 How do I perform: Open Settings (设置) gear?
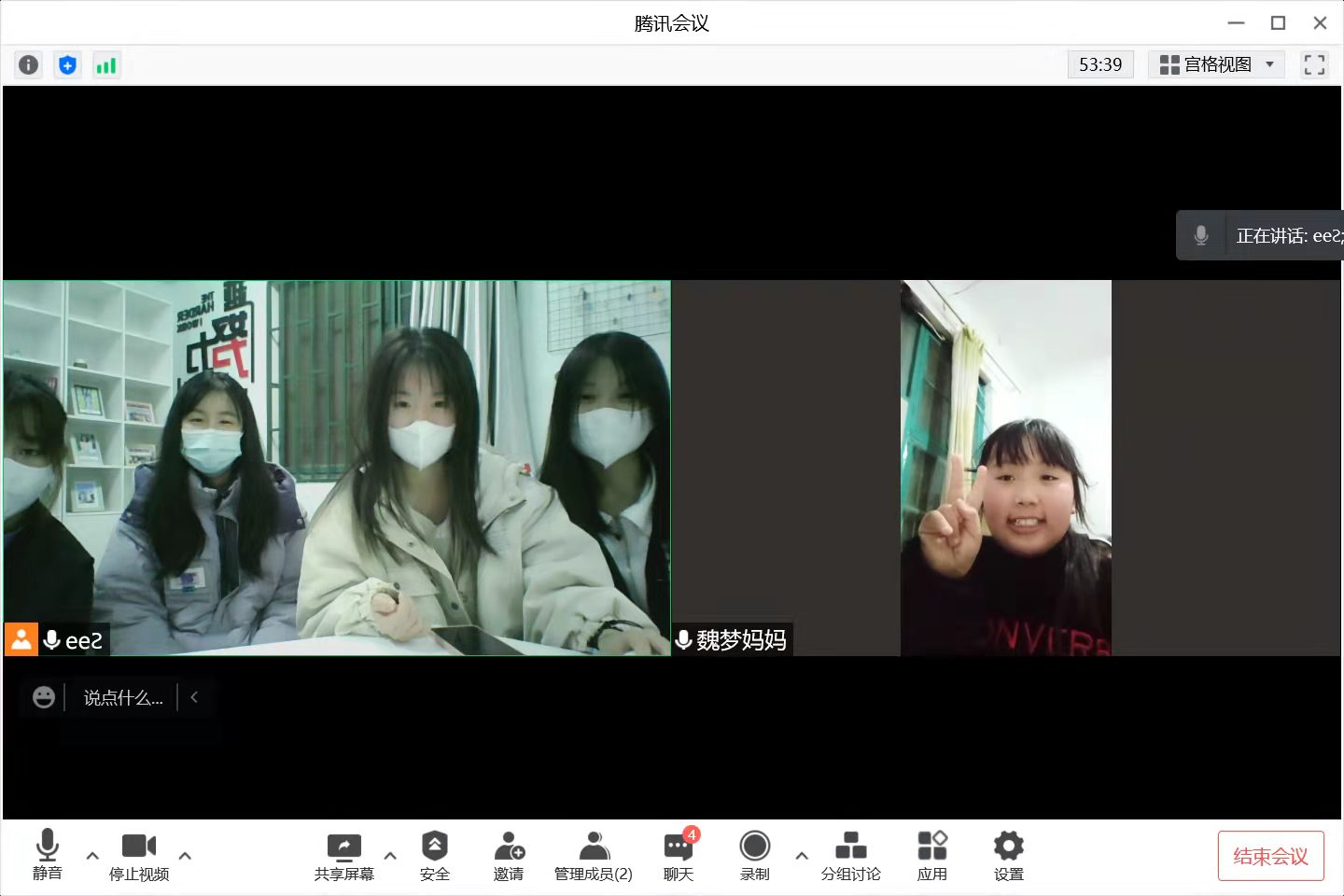pos(1008,855)
